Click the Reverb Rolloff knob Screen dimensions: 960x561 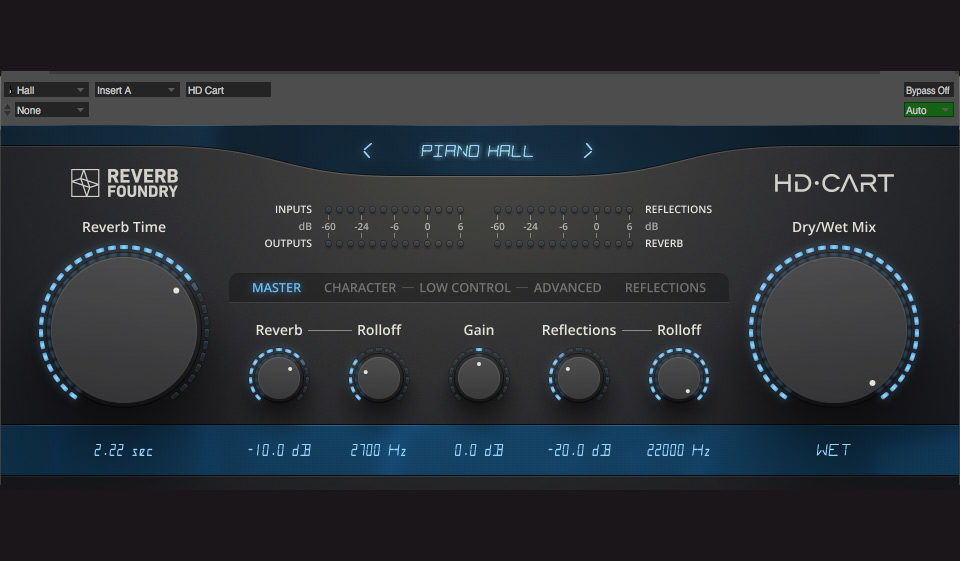pyautogui.click(x=379, y=377)
